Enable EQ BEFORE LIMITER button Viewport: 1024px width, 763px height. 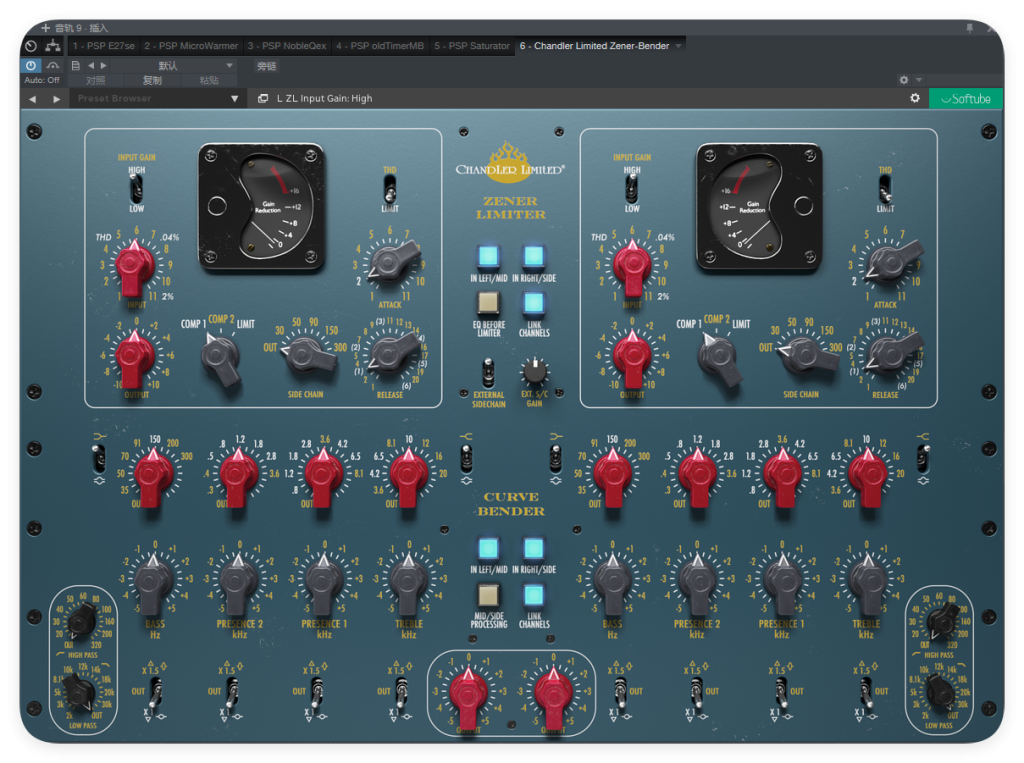(x=488, y=302)
